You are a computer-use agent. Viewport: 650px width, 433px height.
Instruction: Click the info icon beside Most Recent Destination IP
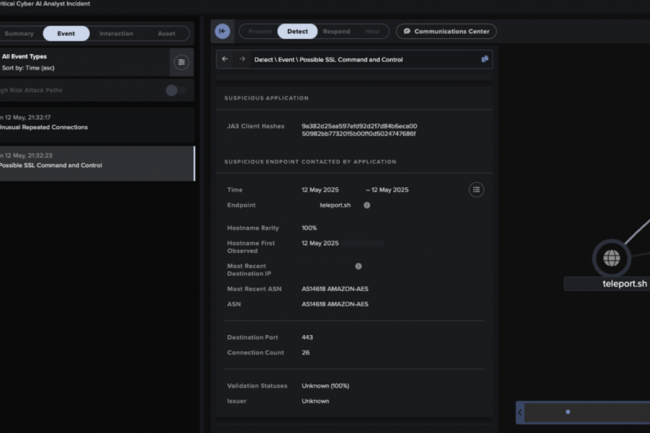click(358, 266)
